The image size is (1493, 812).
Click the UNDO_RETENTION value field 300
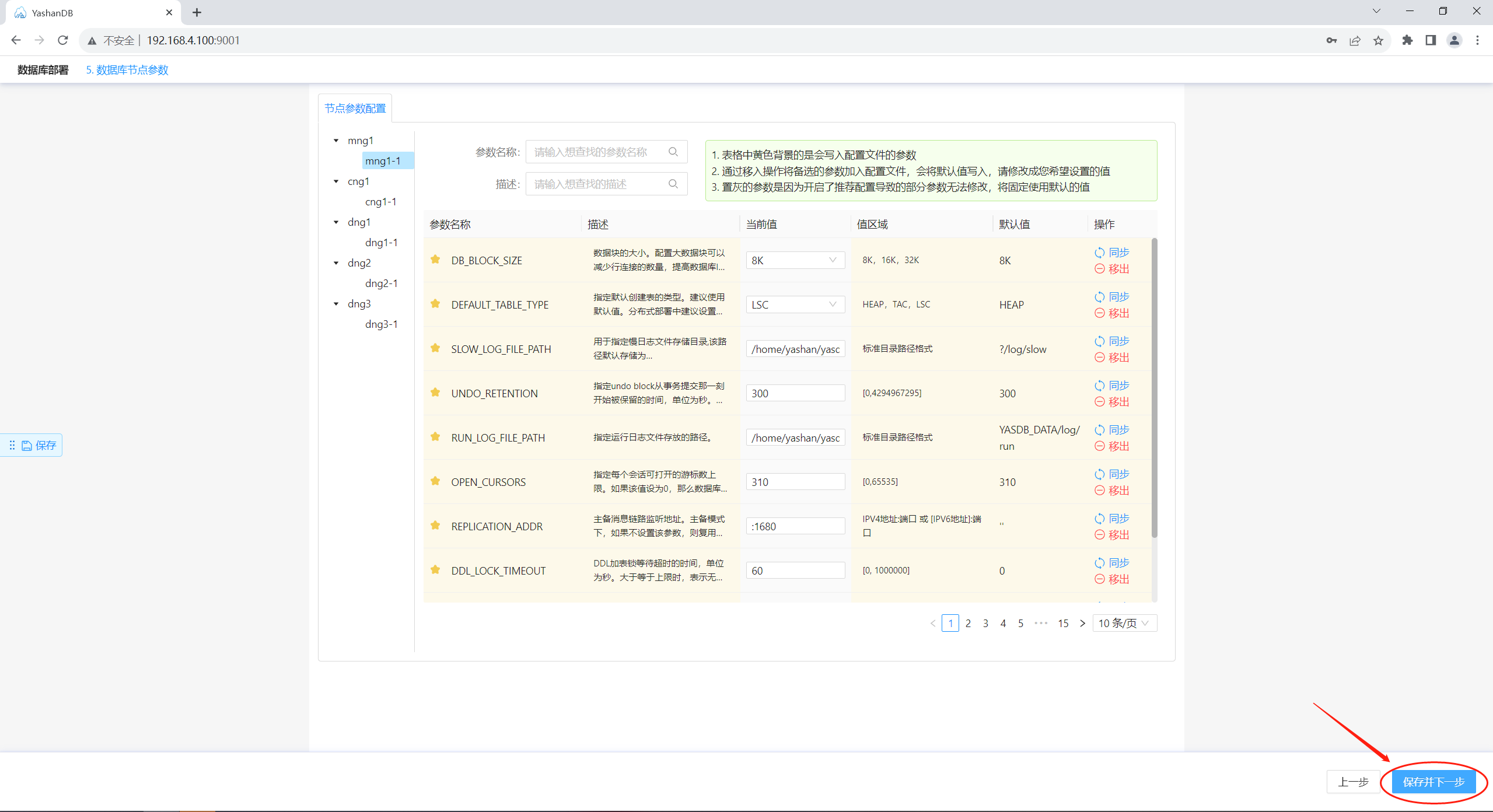click(795, 393)
